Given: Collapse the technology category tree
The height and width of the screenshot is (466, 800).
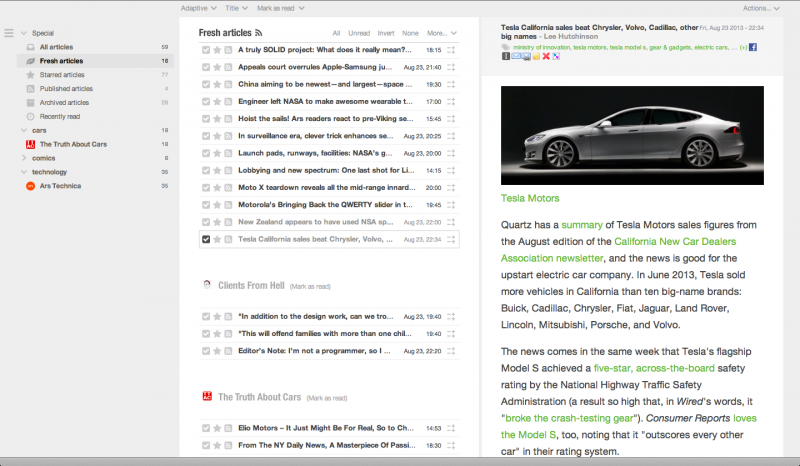Looking at the screenshot, I should click(23, 172).
